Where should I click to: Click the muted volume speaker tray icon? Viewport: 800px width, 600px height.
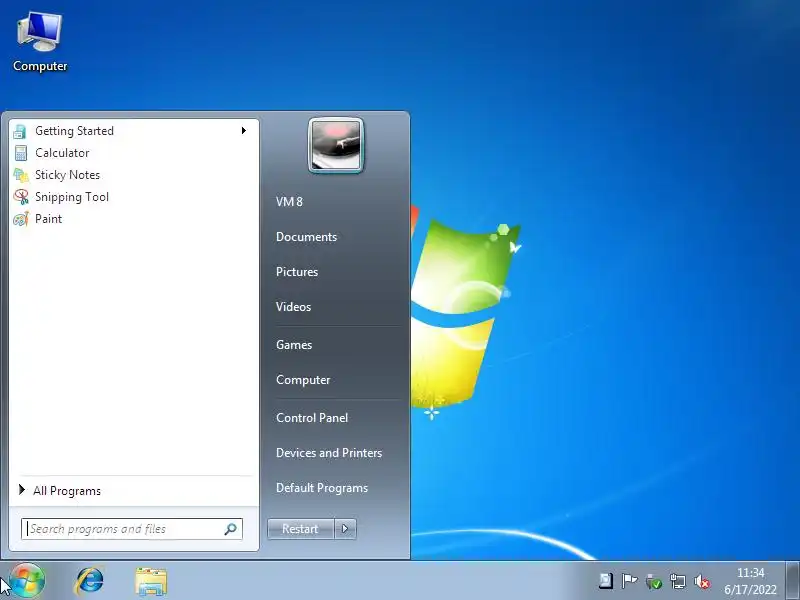coord(702,581)
